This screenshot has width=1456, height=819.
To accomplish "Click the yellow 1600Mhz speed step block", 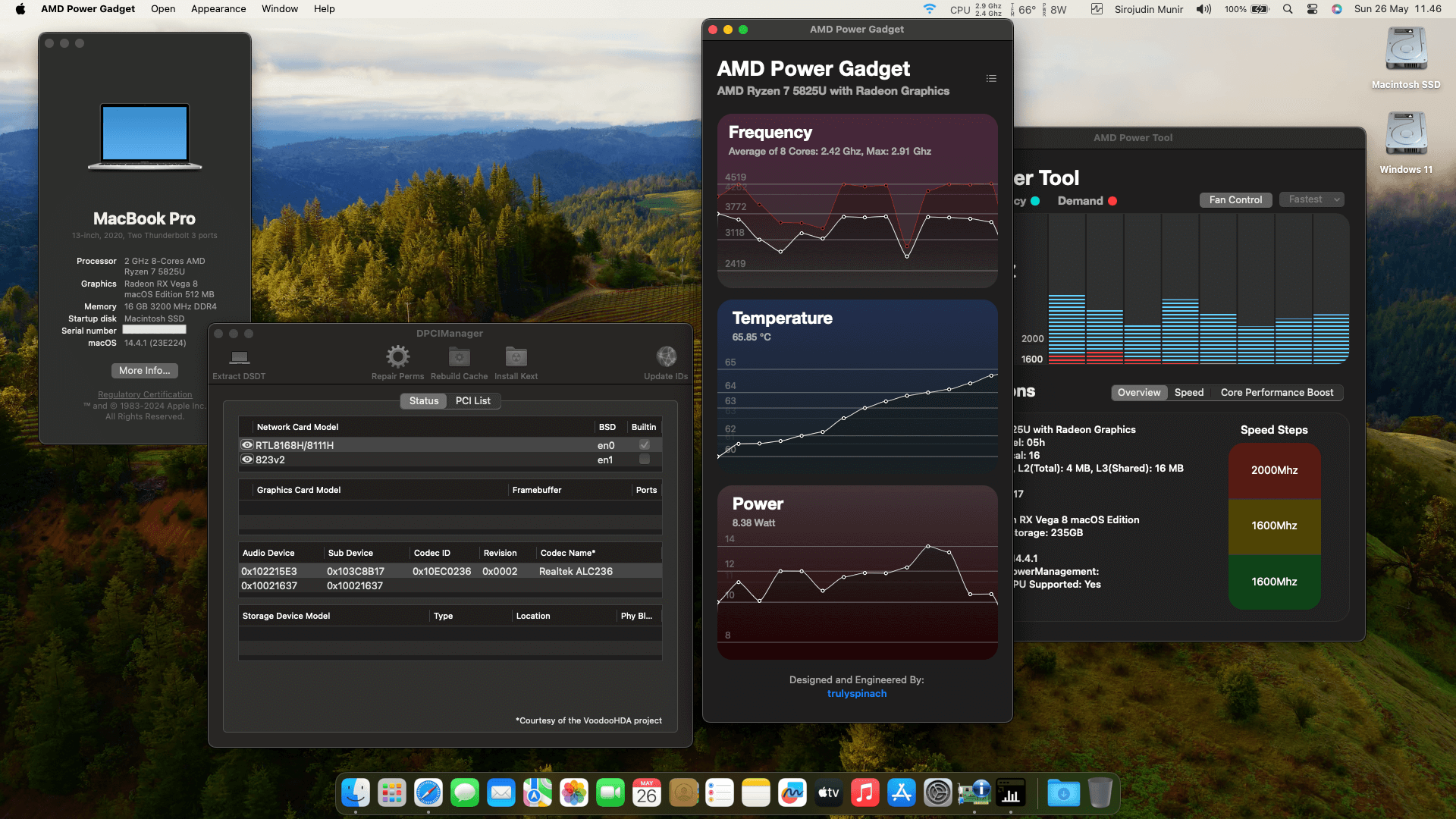I will [1275, 526].
